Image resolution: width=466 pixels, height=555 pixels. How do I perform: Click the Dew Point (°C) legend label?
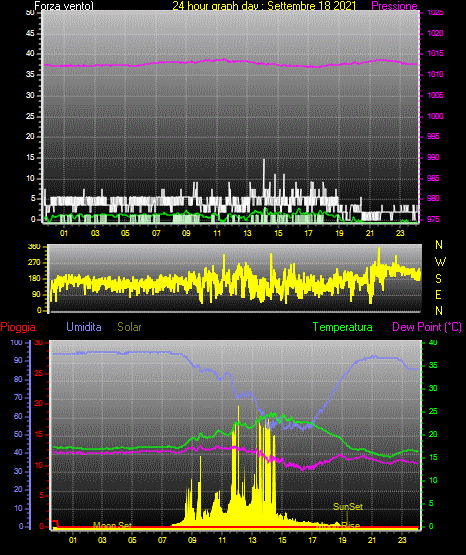(427, 327)
